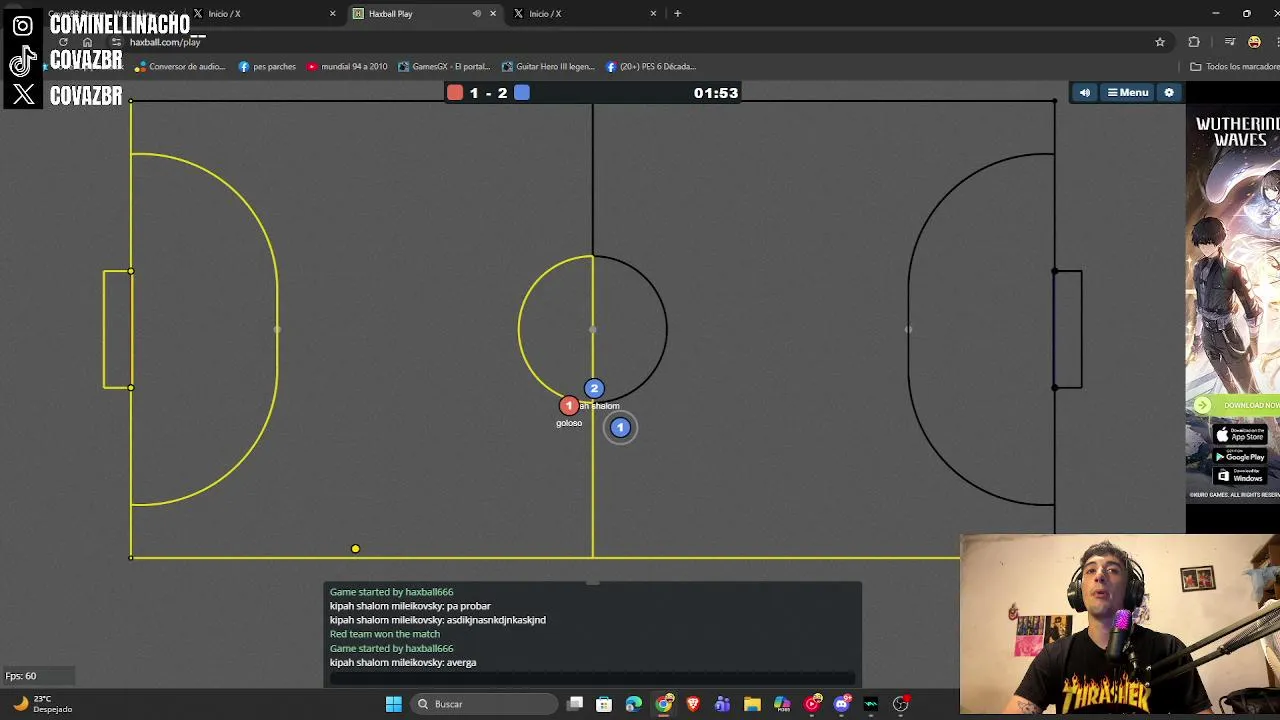Open Conversor de audio bookmark
Image resolution: width=1280 pixels, height=720 pixels.
click(x=180, y=67)
